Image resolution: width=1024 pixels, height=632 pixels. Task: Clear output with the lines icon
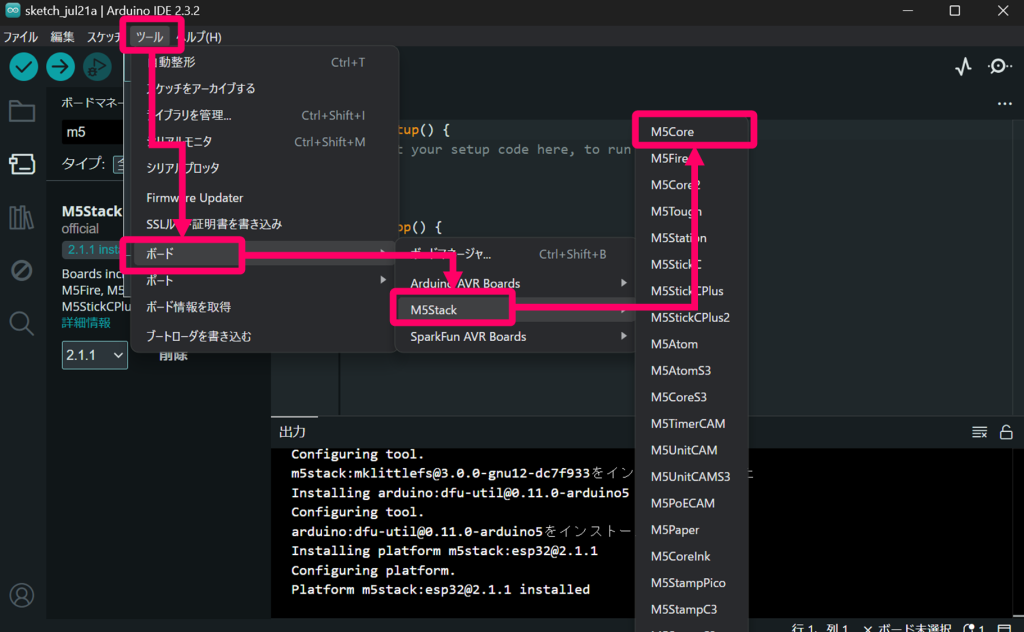click(x=979, y=432)
